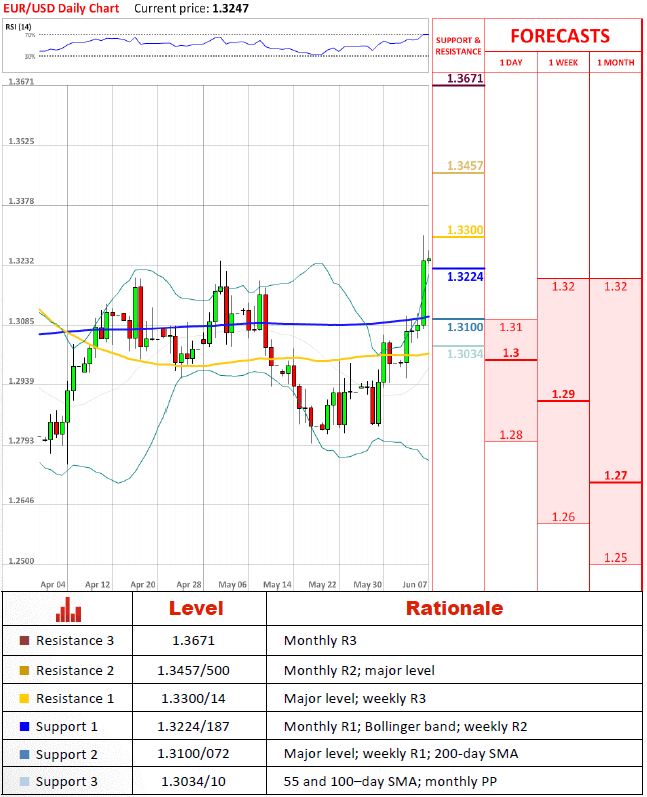This screenshot has width=647, height=797.
Task: Click the 1 month forecast low 1.25
Action: click(615, 558)
